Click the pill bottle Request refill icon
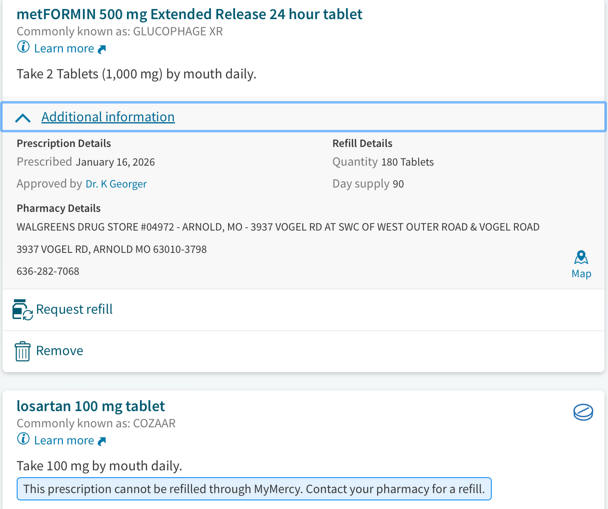The width and height of the screenshot is (608, 509). 22,310
